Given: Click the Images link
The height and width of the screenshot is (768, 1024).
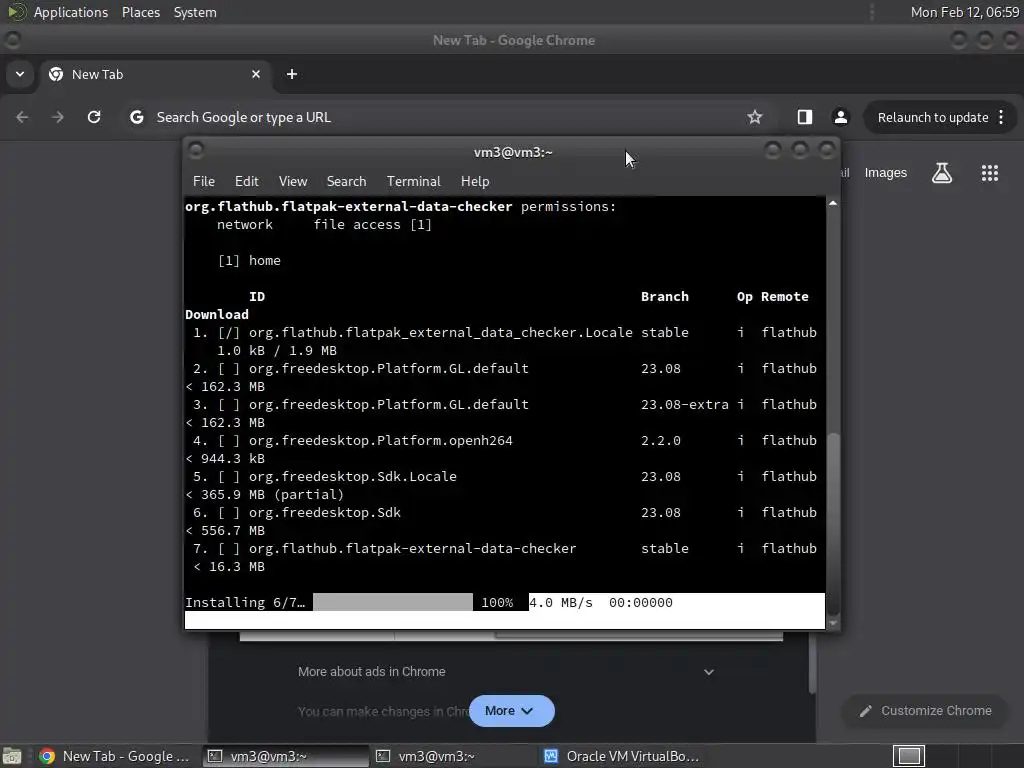Looking at the screenshot, I should coord(886,173).
